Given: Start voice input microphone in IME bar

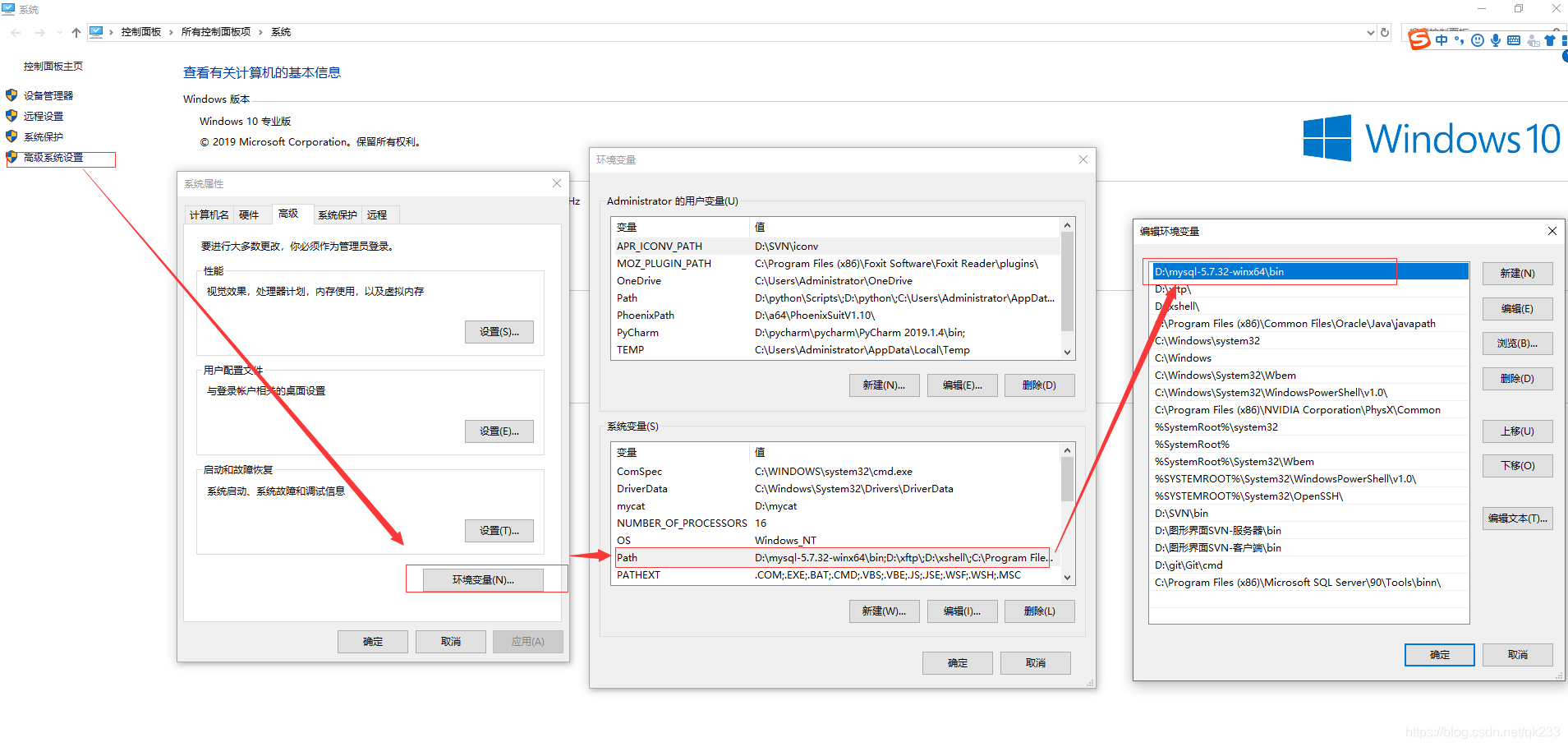Looking at the screenshot, I should coord(1496,40).
